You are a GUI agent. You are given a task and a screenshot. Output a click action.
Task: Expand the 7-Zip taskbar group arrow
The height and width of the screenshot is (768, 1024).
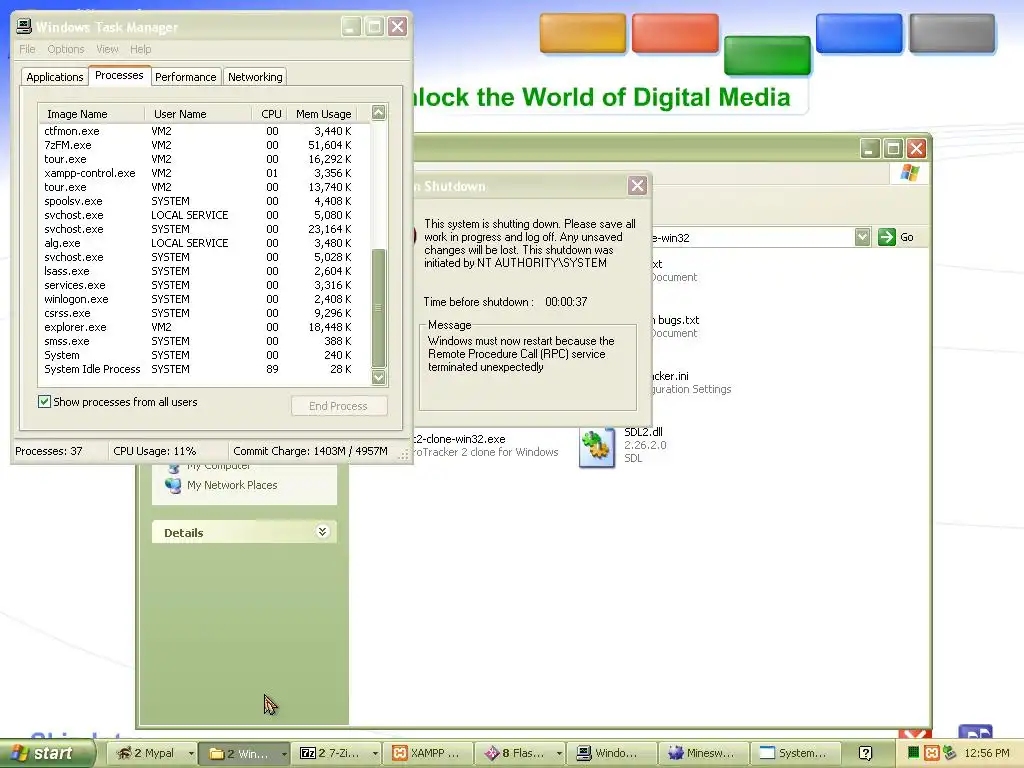376,753
